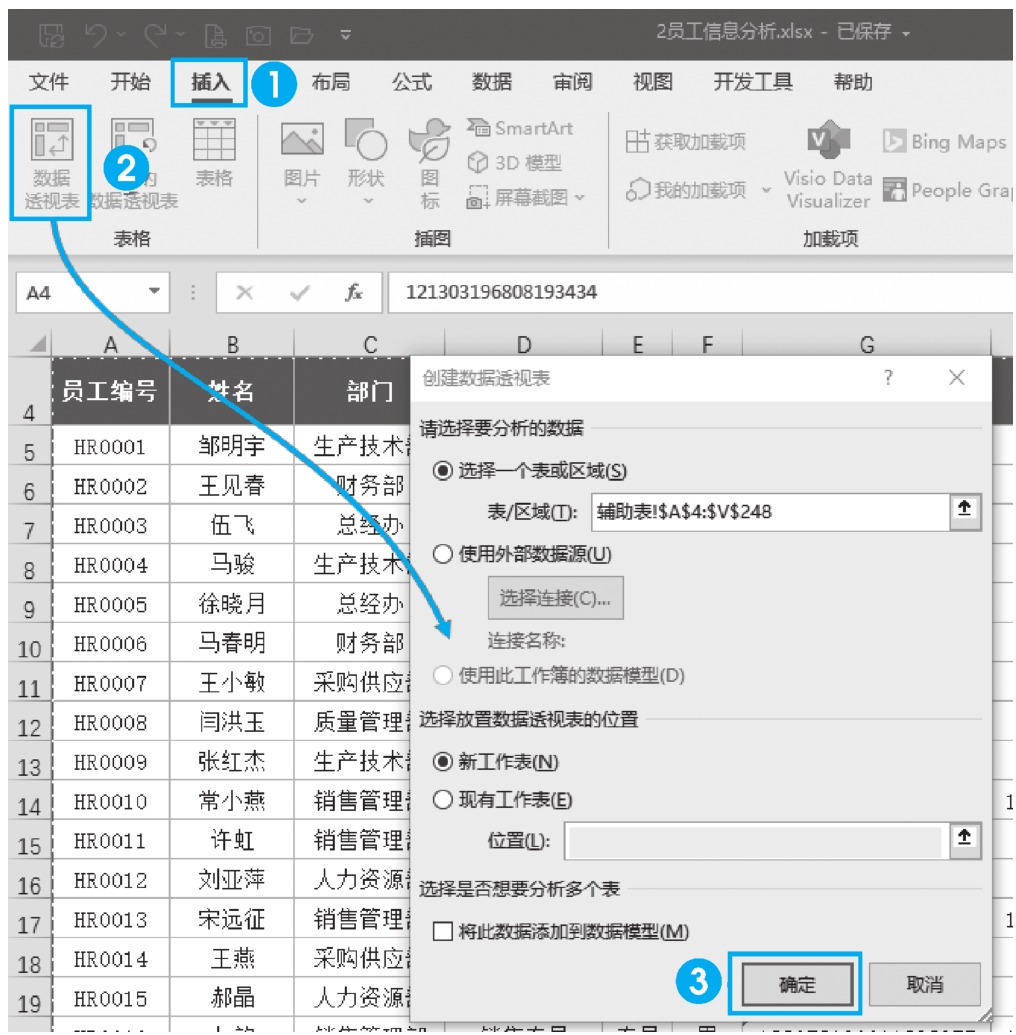This screenshot has height=1035, width=1016.
Task: Click the 屏幕截图 screenshot icon
Action: point(477,197)
